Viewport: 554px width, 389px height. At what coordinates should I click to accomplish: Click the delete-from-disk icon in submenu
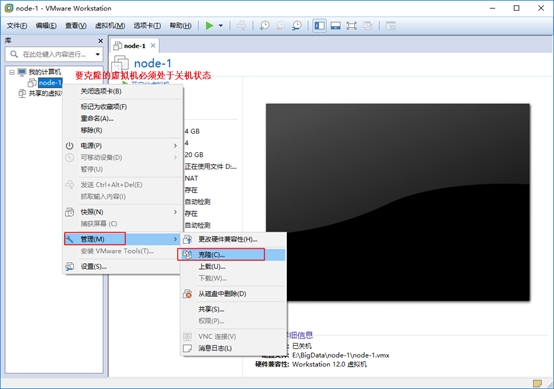(188, 294)
